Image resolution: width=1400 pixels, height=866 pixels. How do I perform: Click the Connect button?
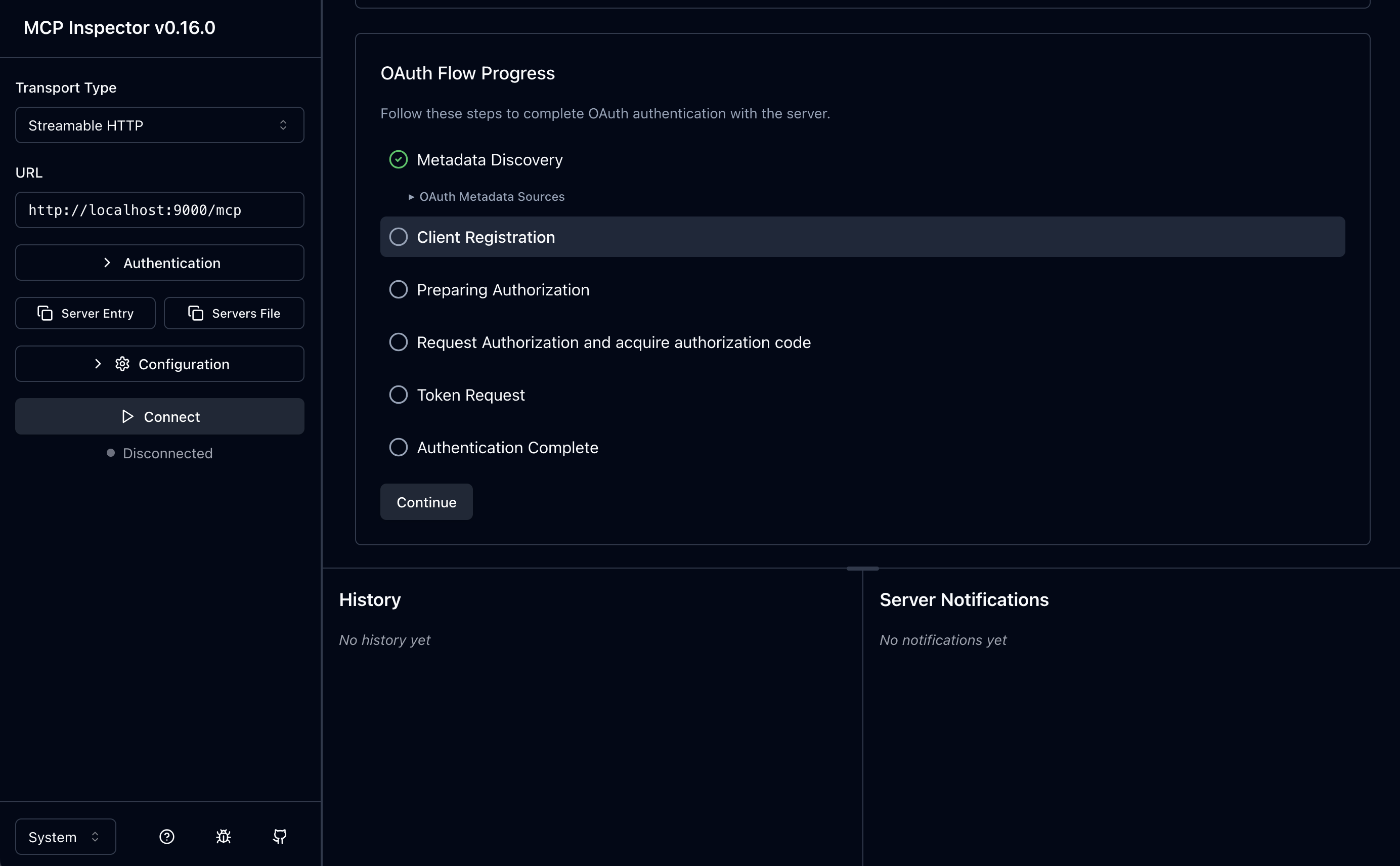tap(160, 416)
